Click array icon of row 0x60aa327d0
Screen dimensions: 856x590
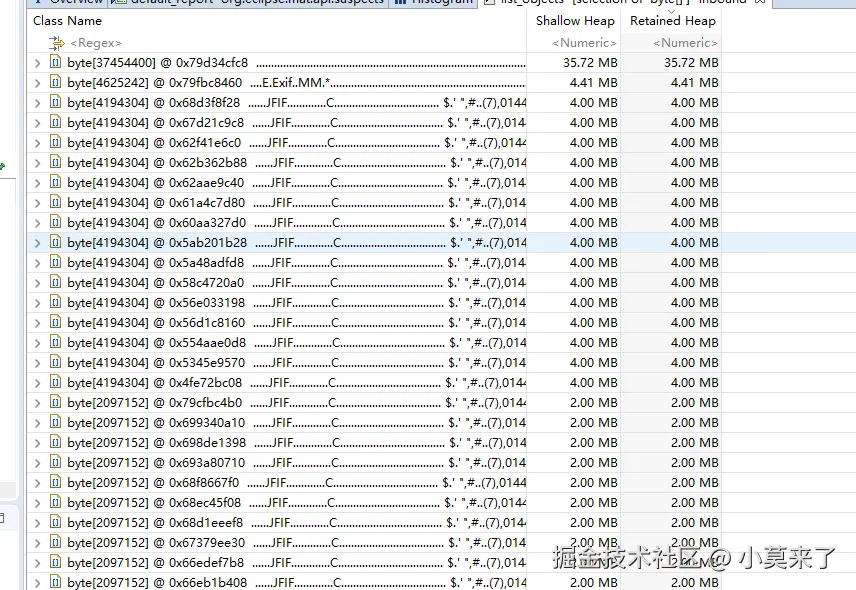tap(55, 222)
